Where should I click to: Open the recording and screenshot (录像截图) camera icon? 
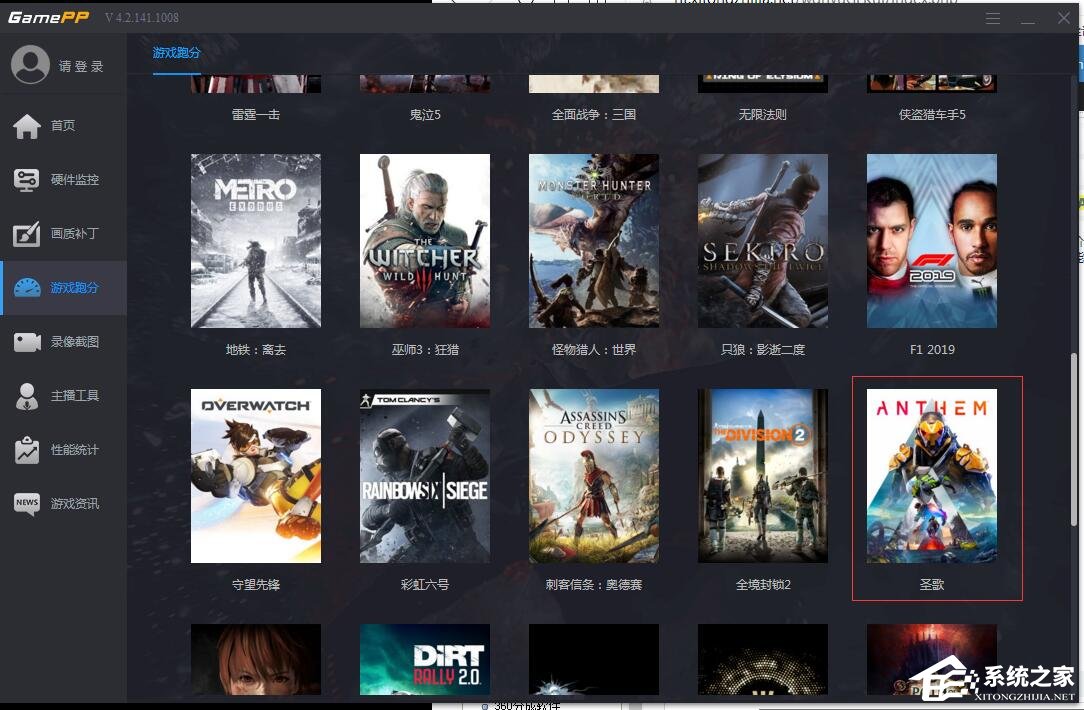[x=27, y=342]
